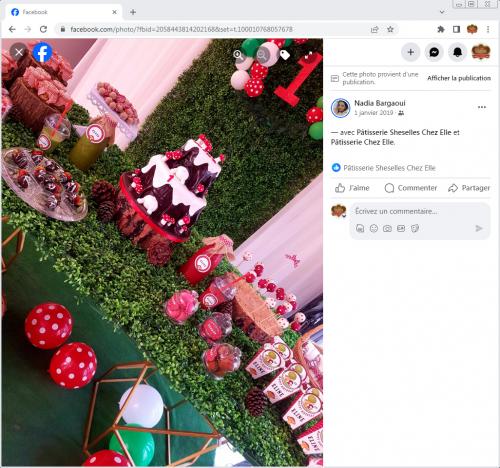Image resolution: width=500 pixels, height=468 pixels.
Task: Open post date 1 janvier 2019
Action: coord(373,113)
